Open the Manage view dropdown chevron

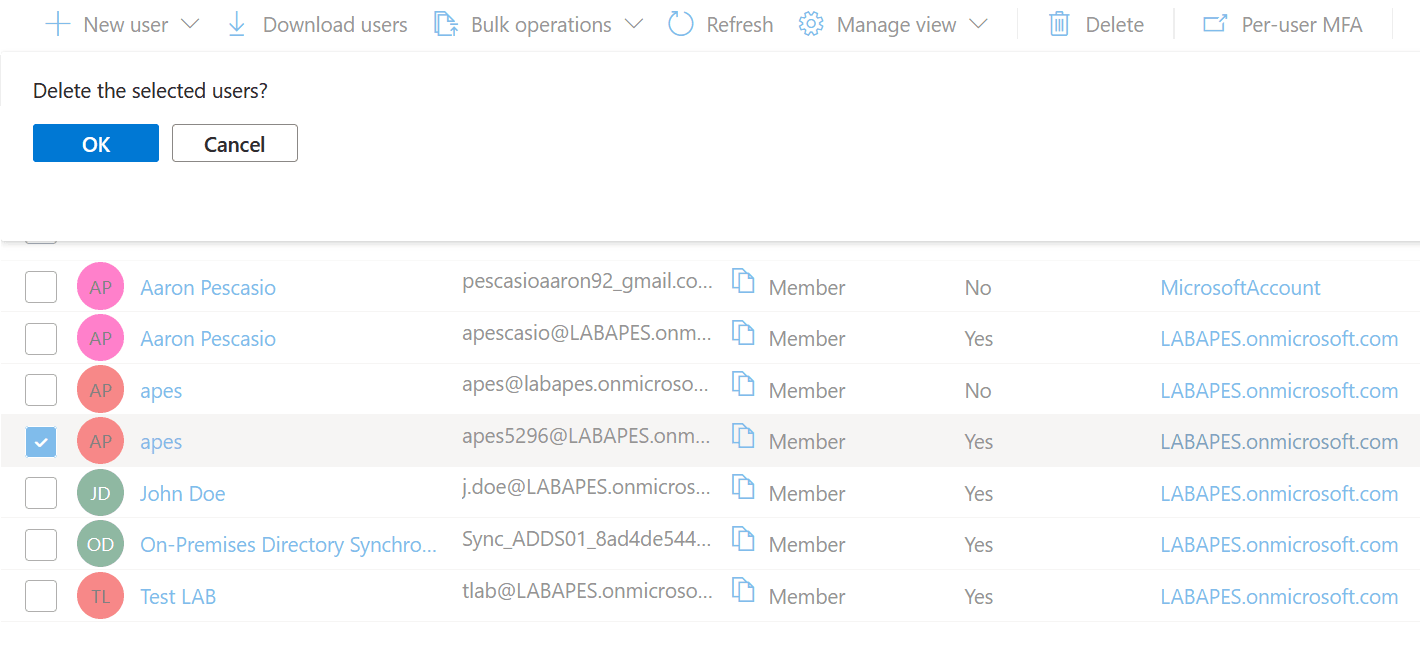pyautogui.click(x=978, y=24)
